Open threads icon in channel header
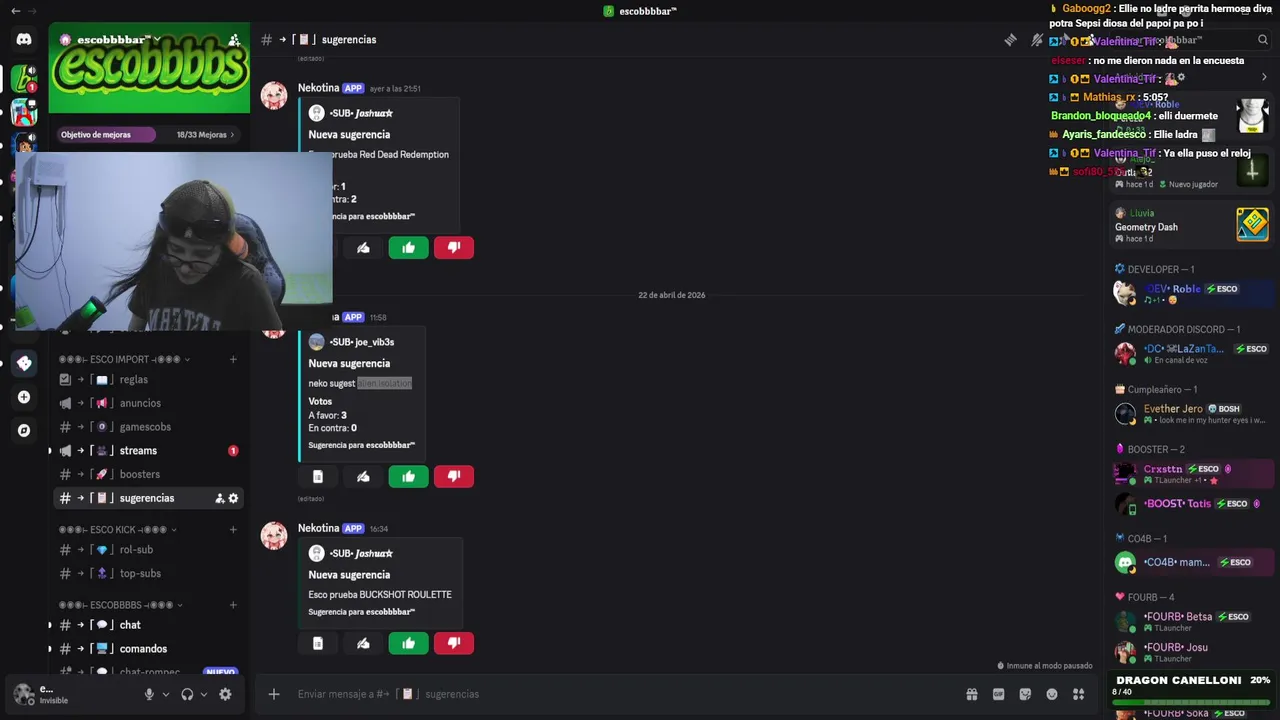 coord(1011,40)
